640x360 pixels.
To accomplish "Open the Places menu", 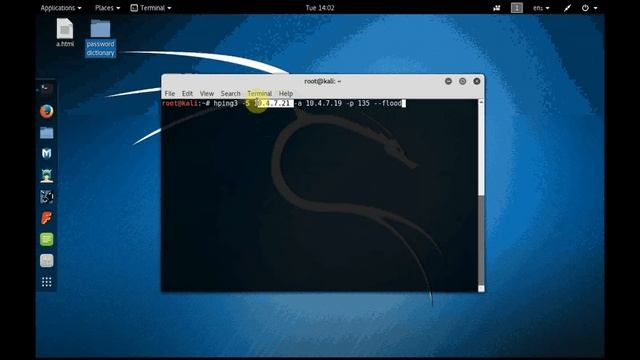I will coord(107,8).
